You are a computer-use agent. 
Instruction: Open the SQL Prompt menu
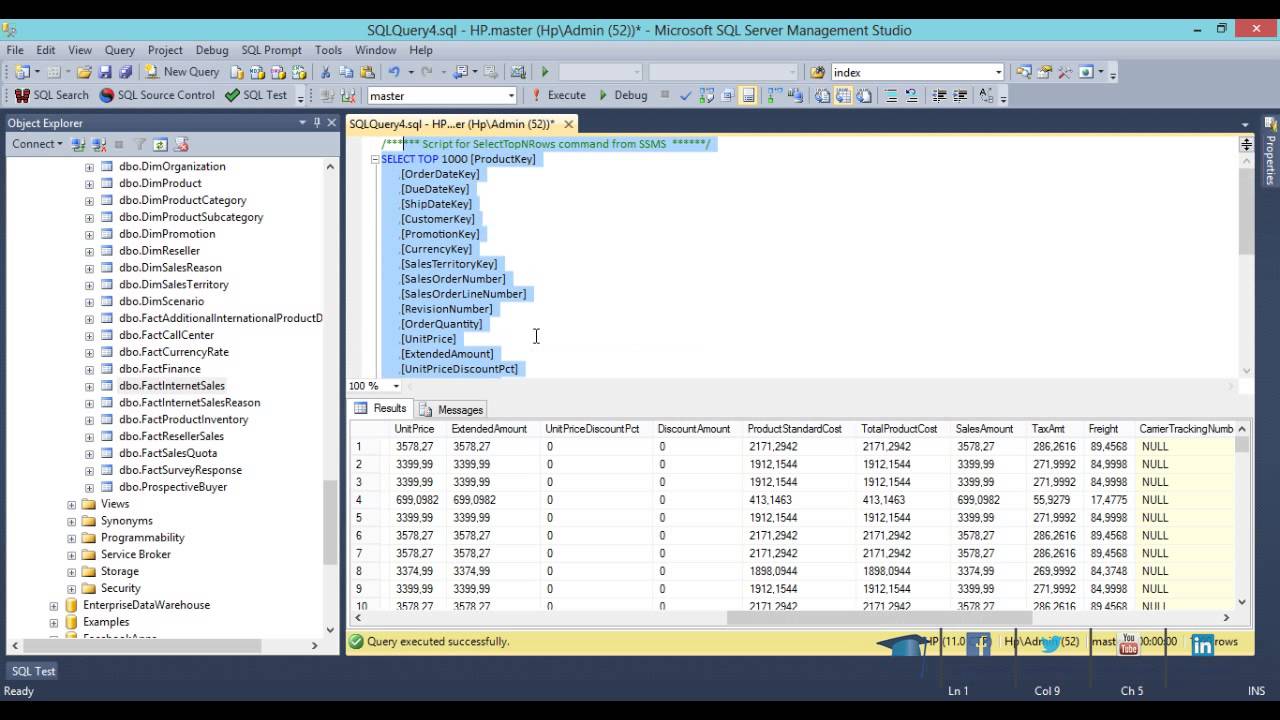click(271, 50)
